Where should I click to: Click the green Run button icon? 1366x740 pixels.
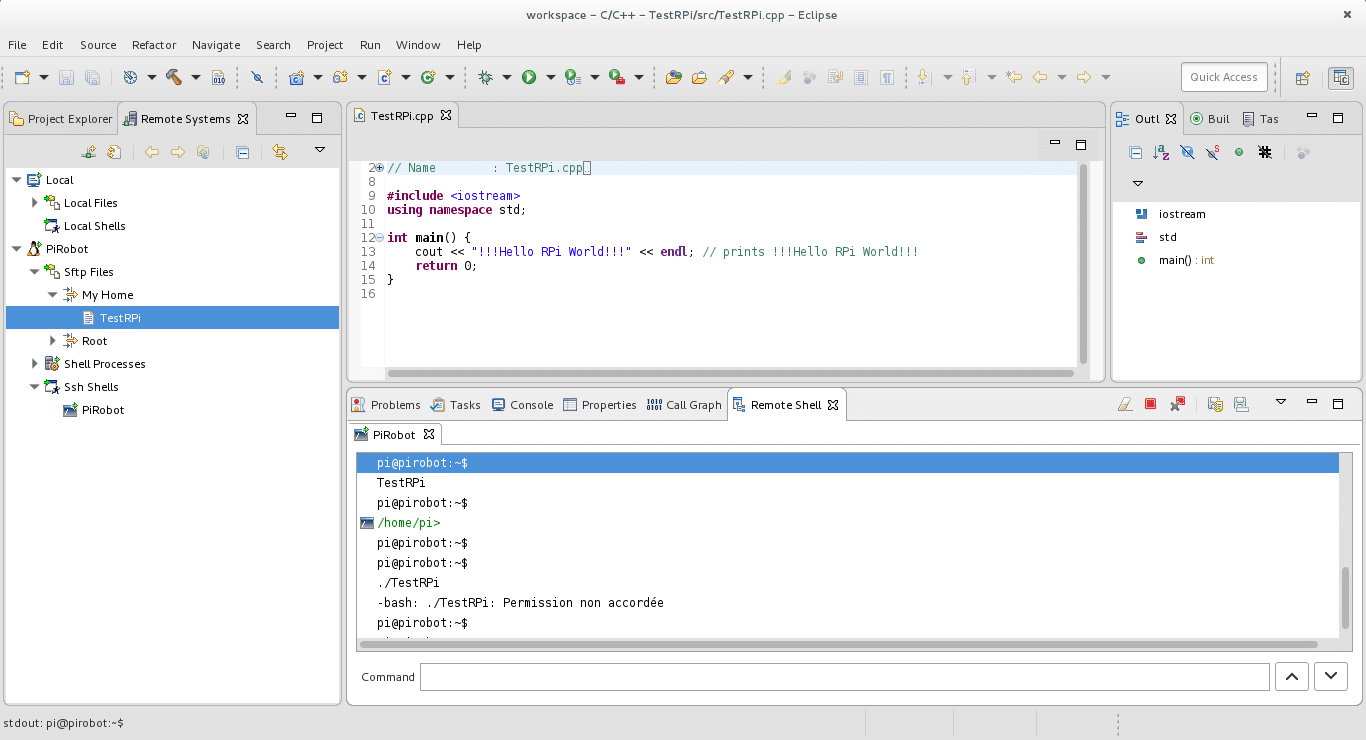tap(529, 77)
